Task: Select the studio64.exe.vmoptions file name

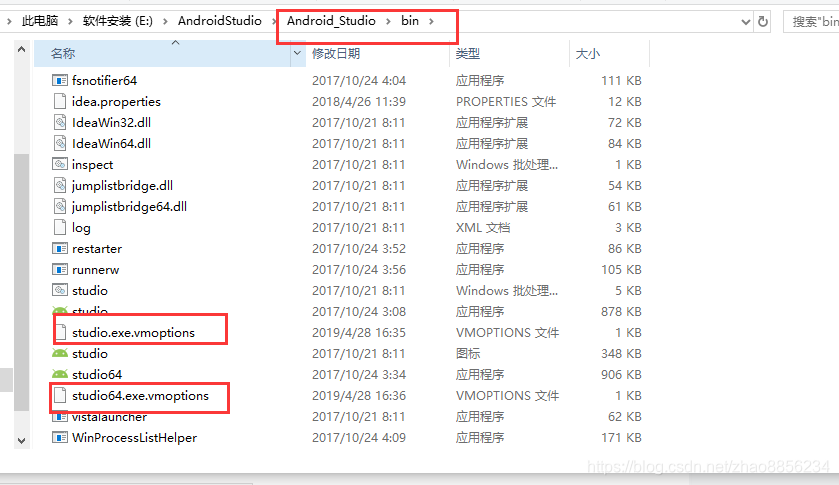Action: (140, 395)
